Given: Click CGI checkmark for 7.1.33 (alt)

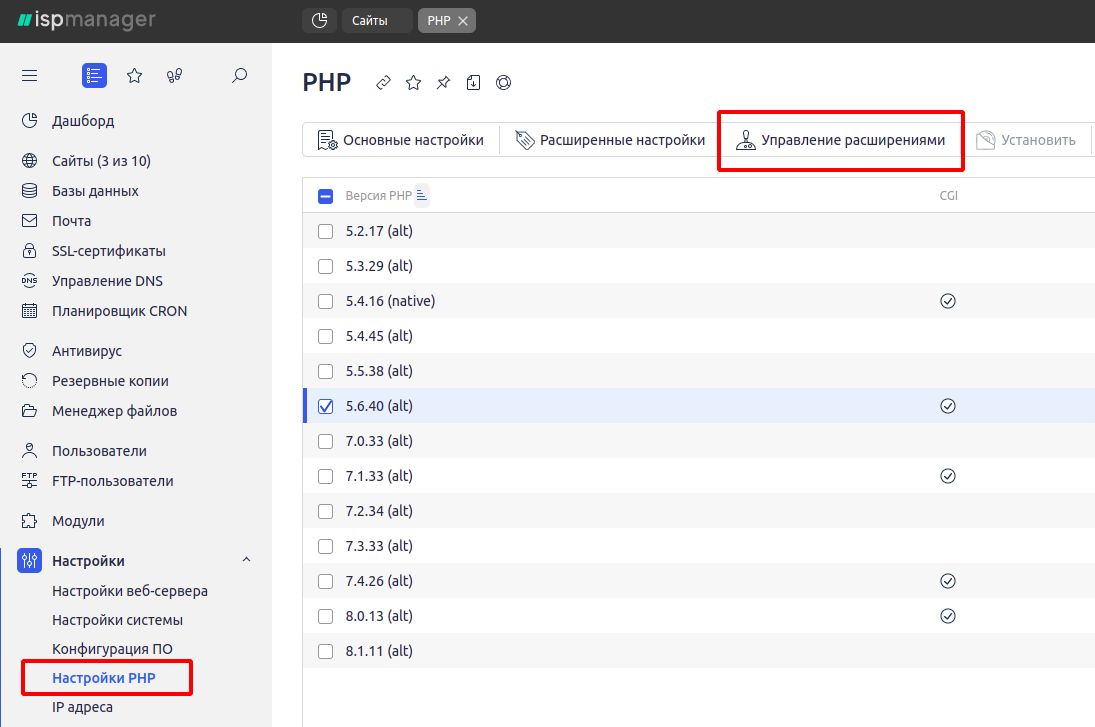Looking at the screenshot, I should (948, 476).
